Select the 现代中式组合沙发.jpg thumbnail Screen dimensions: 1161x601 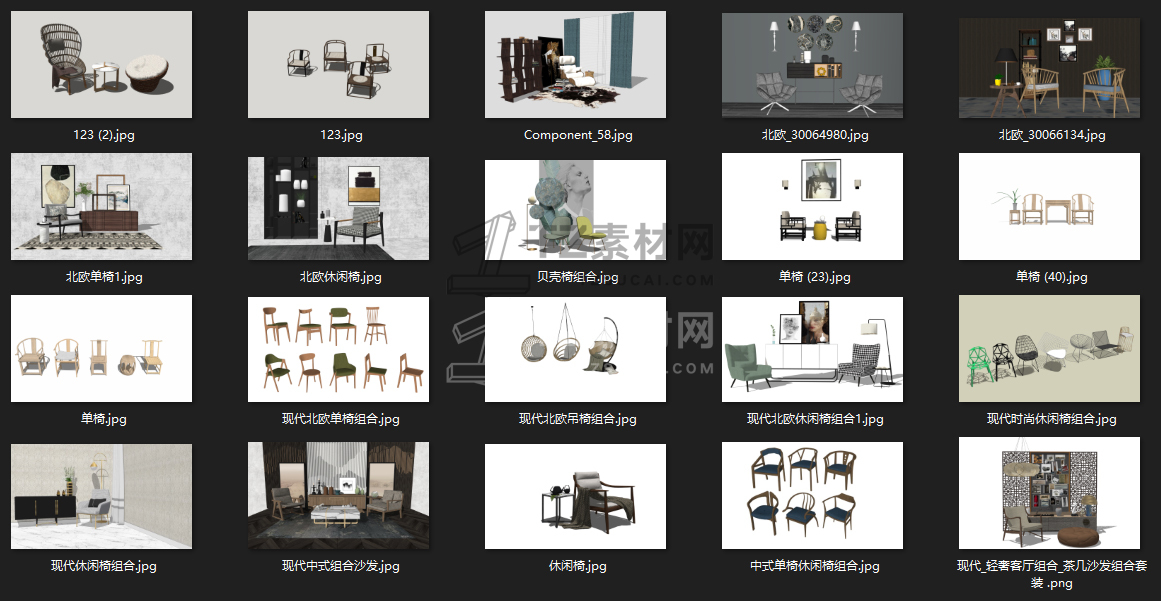point(338,496)
